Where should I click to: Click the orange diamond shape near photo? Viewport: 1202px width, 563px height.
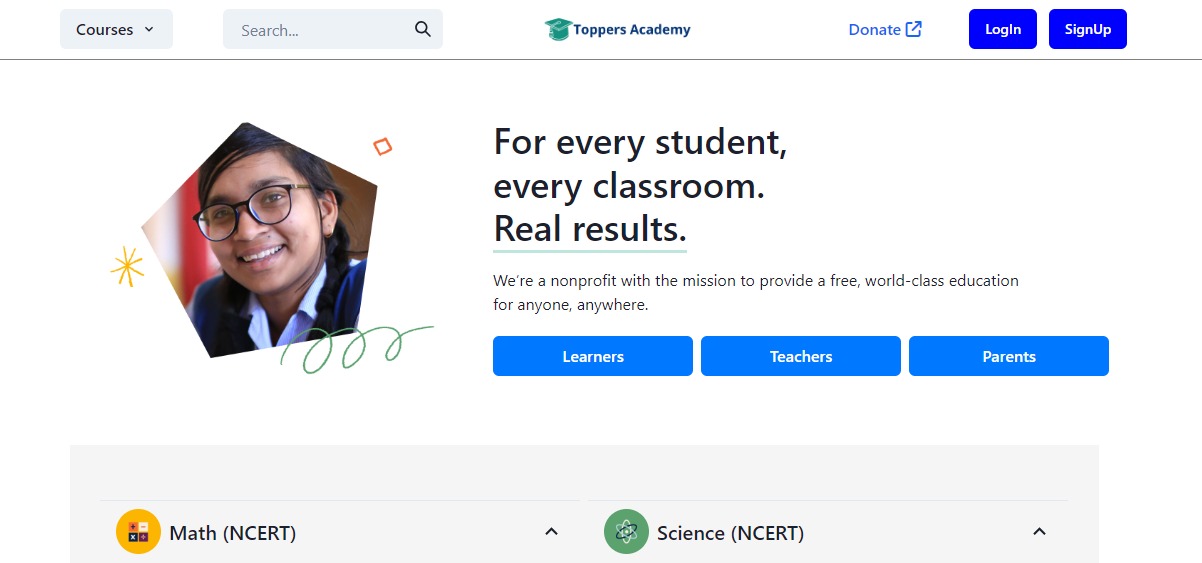pyautogui.click(x=382, y=147)
